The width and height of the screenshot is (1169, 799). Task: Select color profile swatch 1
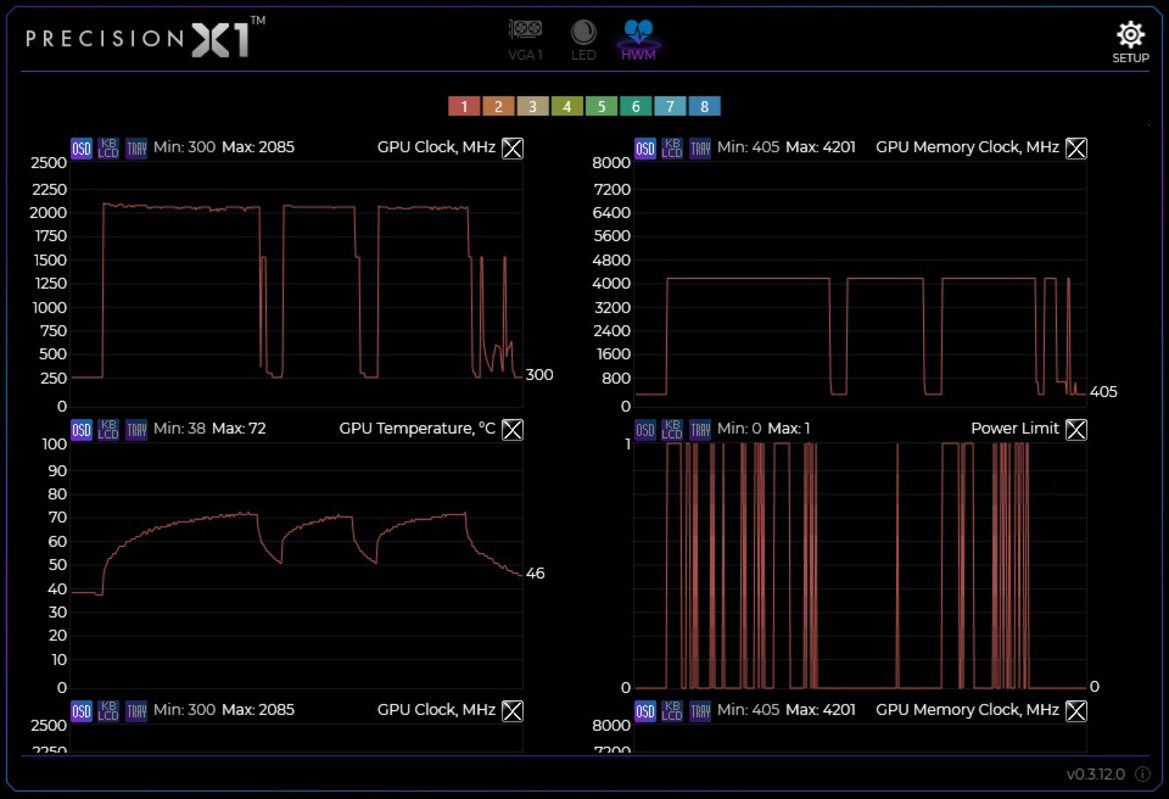(464, 107)
